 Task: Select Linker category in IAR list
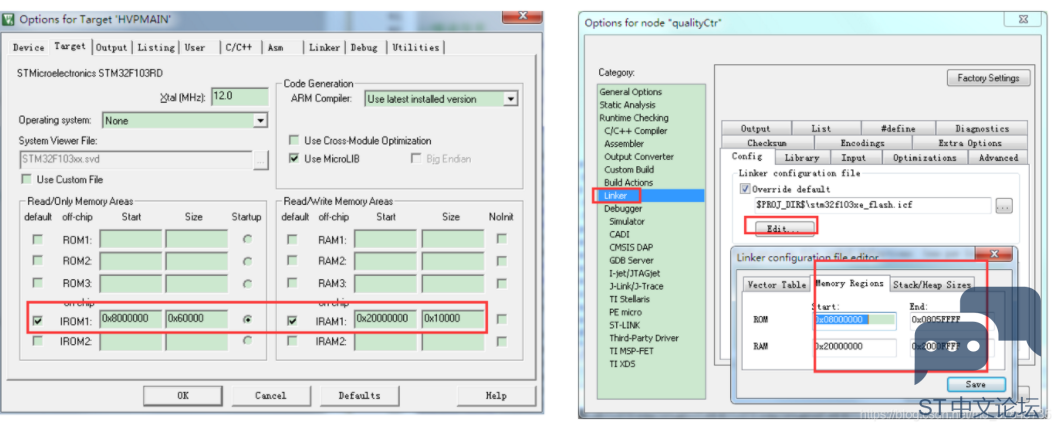[616, 195]
